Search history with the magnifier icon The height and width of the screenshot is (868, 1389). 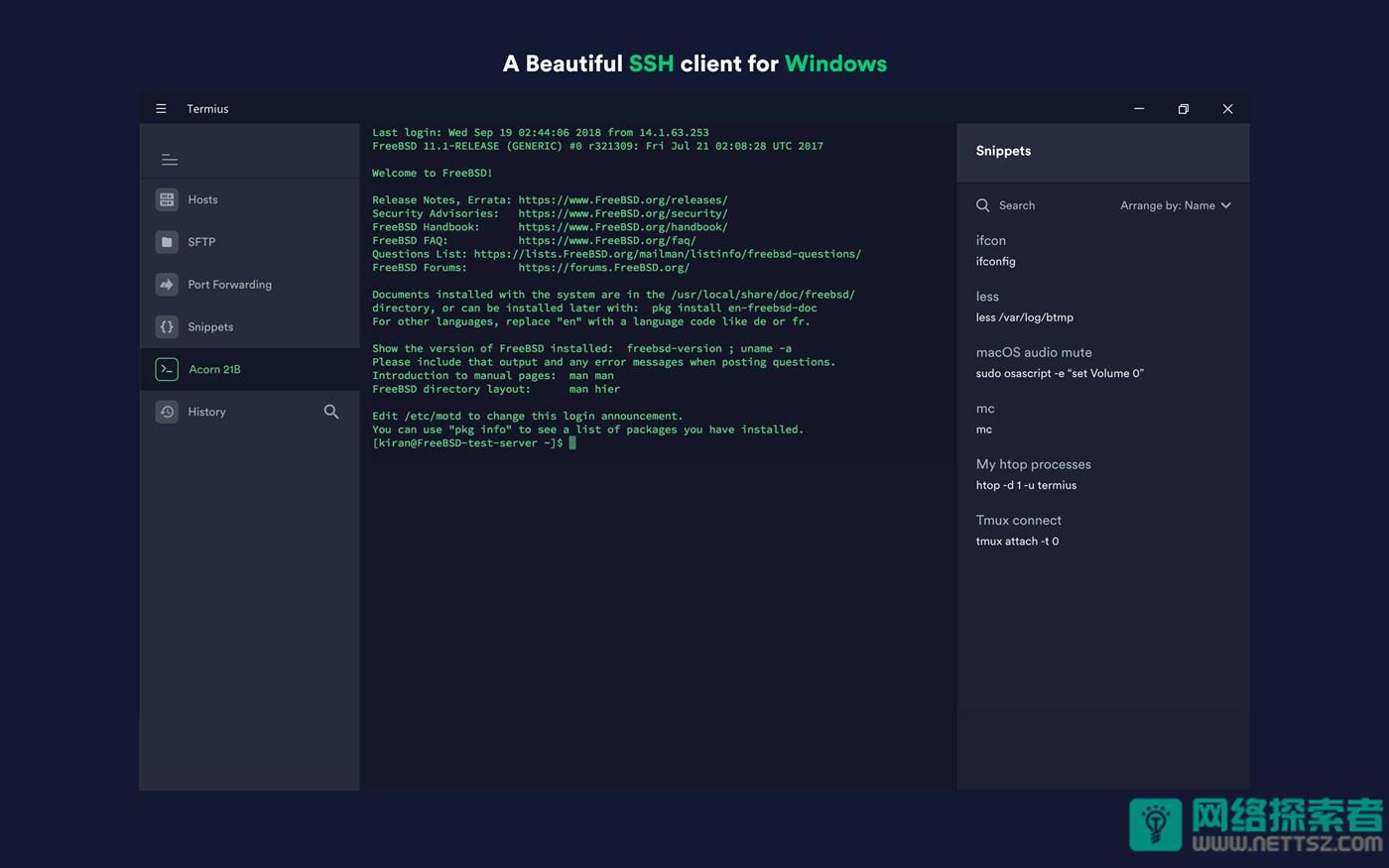(x=331, y=412)
